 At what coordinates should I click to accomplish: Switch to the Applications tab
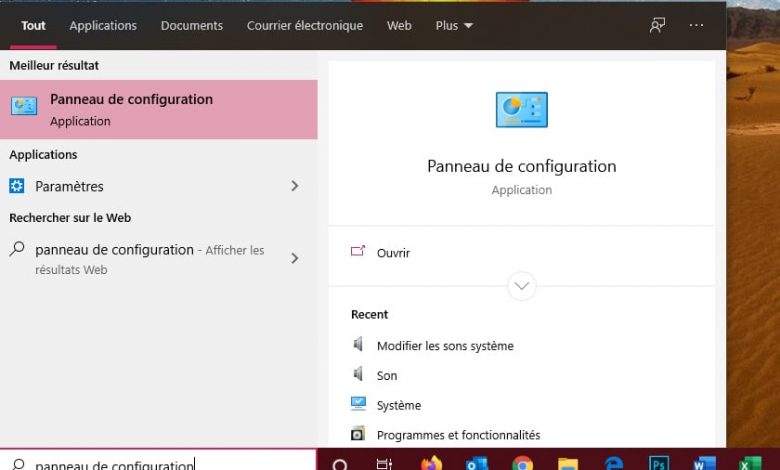(103, 25)
